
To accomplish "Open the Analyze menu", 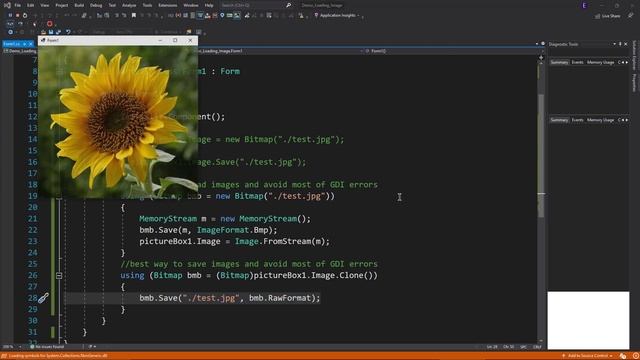I will (x=129, y=5).
